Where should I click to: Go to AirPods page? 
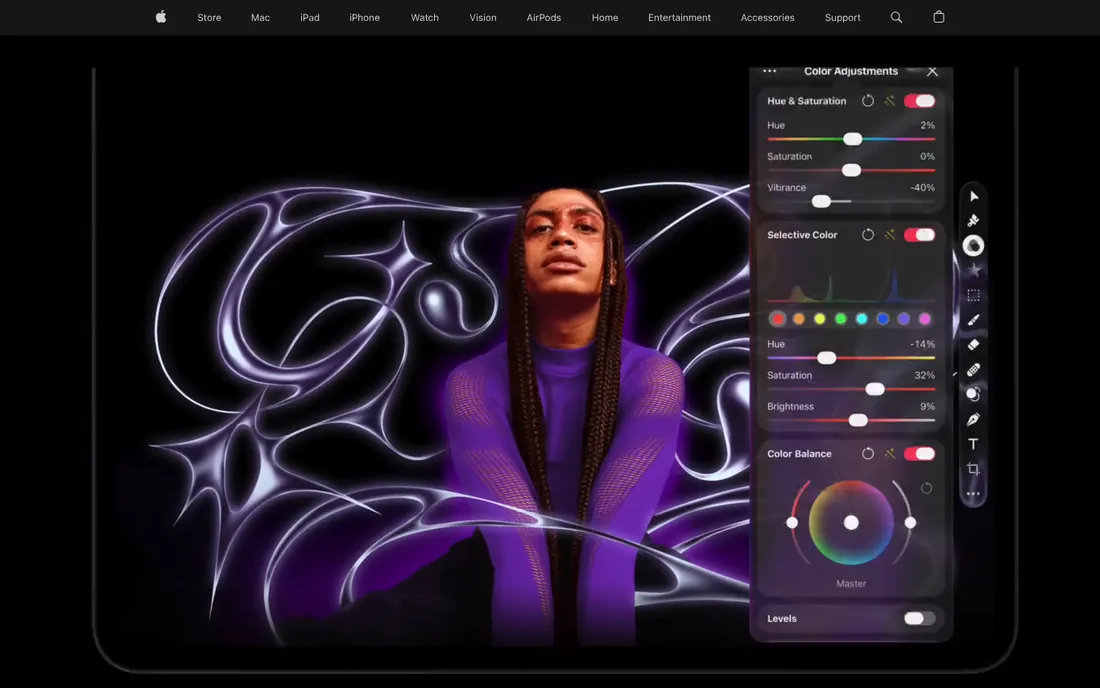tap(544, 18)
